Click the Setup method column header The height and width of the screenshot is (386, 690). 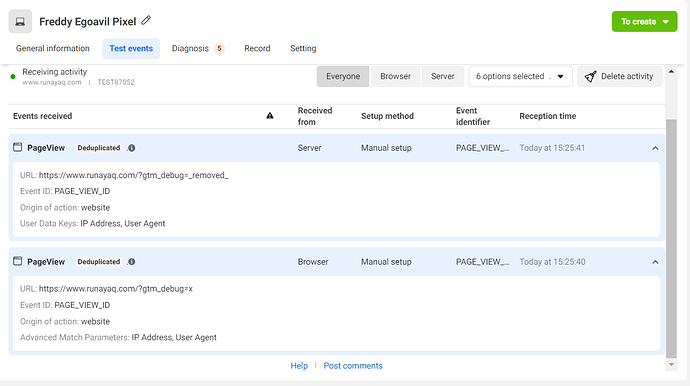click(387, 116)
